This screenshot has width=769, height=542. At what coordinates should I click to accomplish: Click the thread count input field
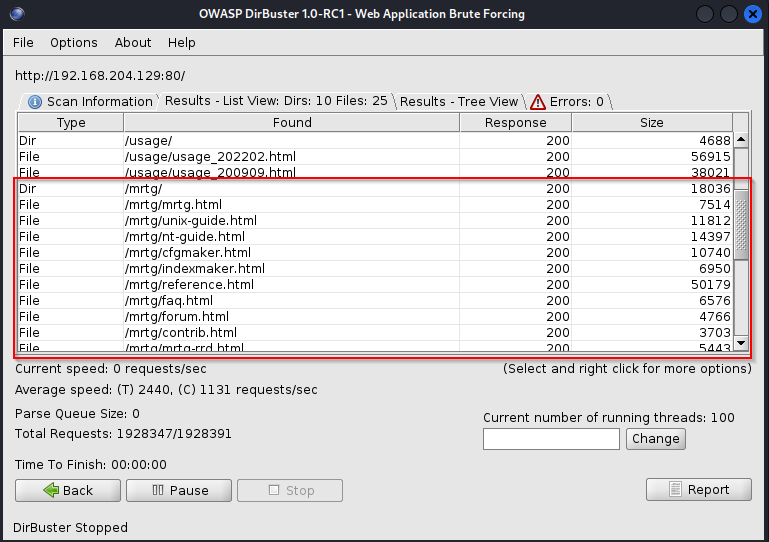click(551, 439)
